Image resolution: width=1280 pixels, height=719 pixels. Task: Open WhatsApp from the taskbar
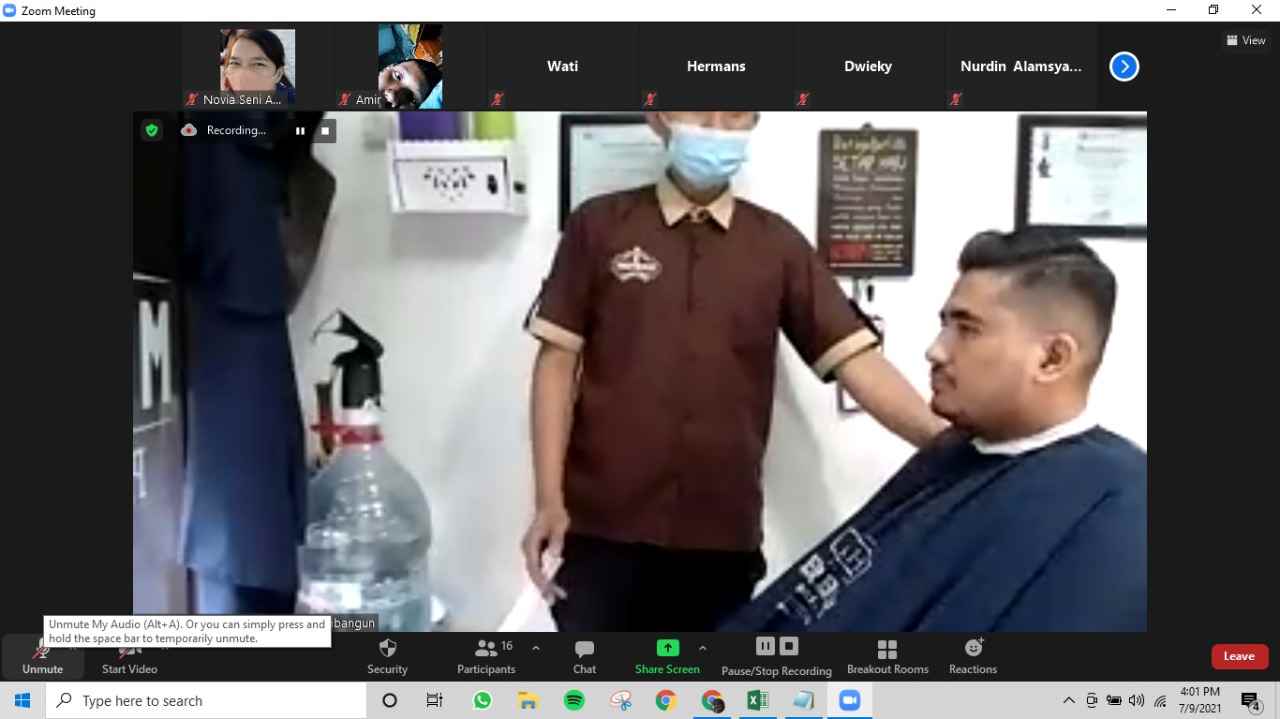(x=482, y=701)
